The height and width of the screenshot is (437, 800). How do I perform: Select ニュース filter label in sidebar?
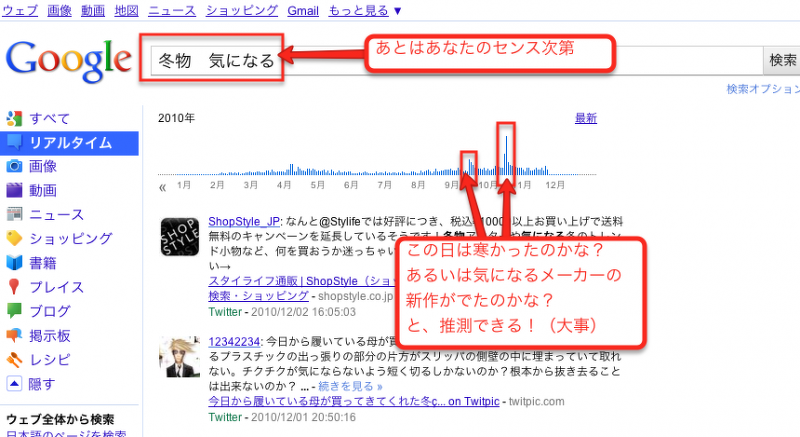(57, 214)
